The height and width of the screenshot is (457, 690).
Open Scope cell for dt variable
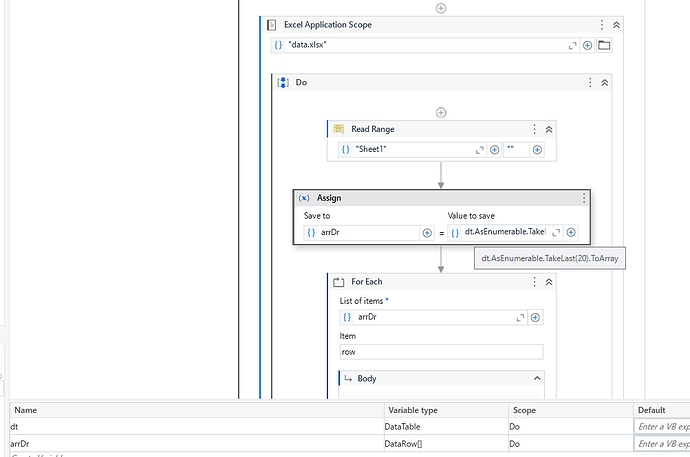click(x=571, y=427)
